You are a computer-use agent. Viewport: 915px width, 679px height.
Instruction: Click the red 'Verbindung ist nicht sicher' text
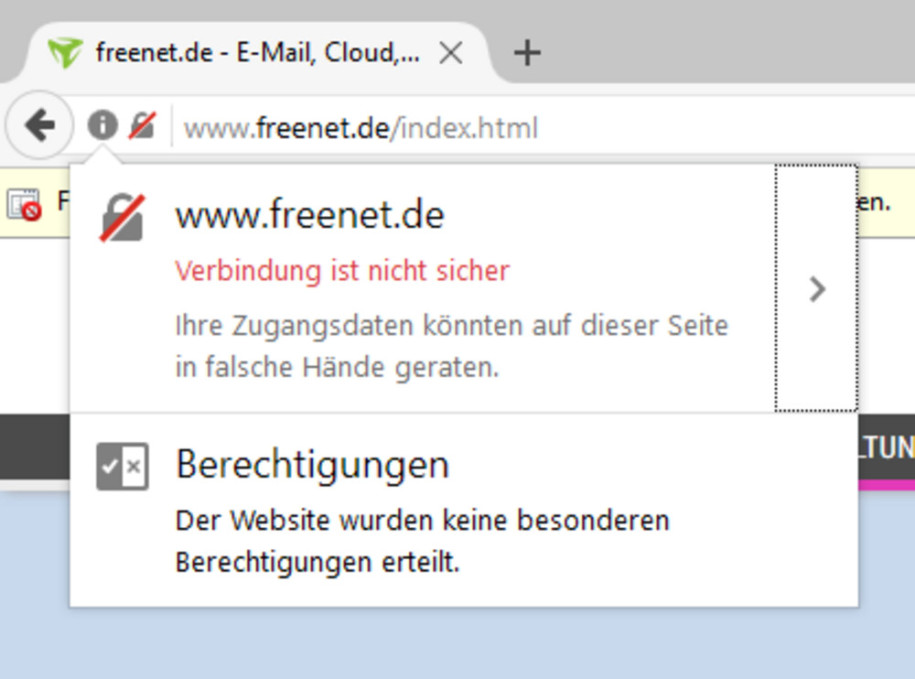342,271
